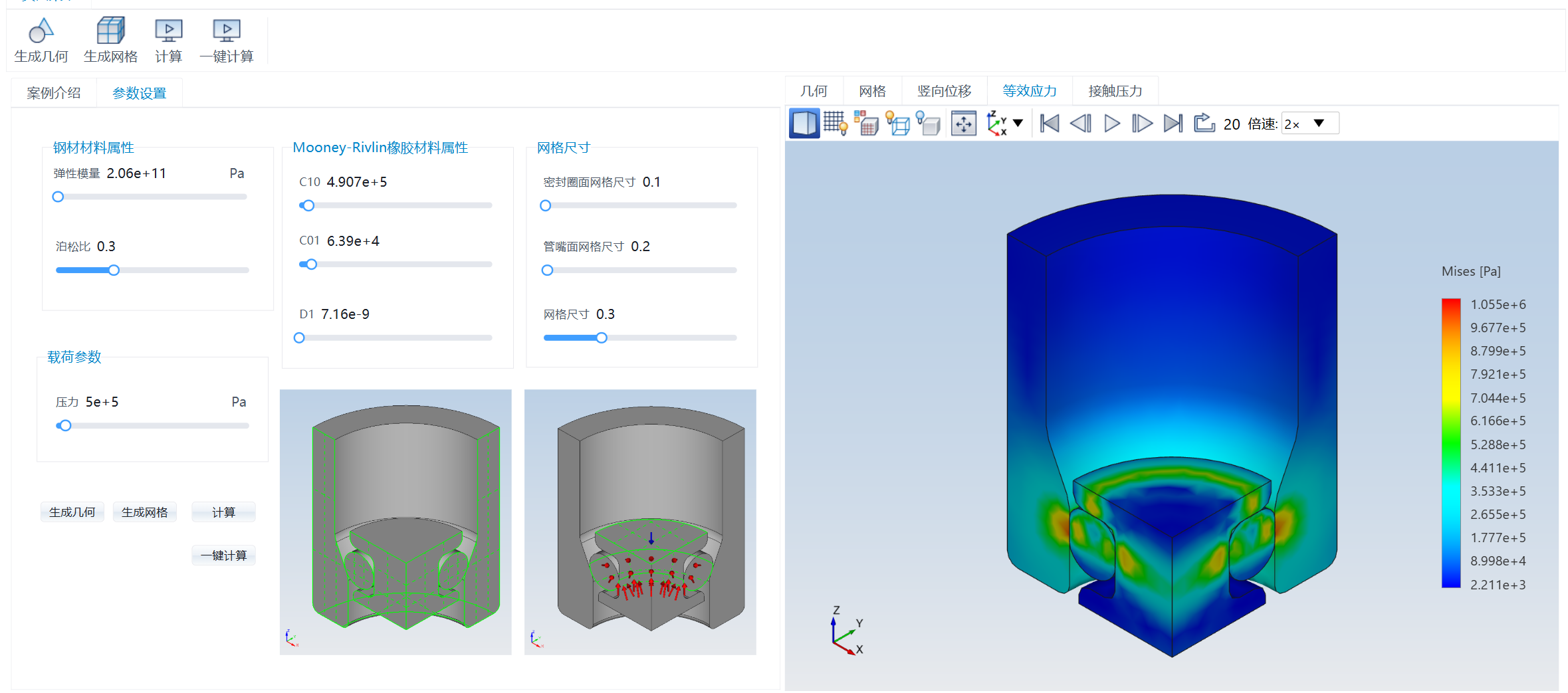Click the Mooney-Rivlin橡胶材料属性 group title
This screenshot has width=1568, height=693.
tap(380, 148)
